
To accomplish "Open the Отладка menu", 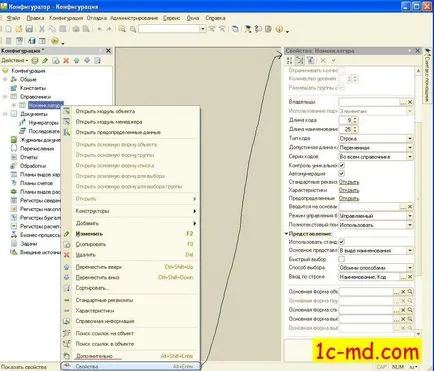I will 97,18.
